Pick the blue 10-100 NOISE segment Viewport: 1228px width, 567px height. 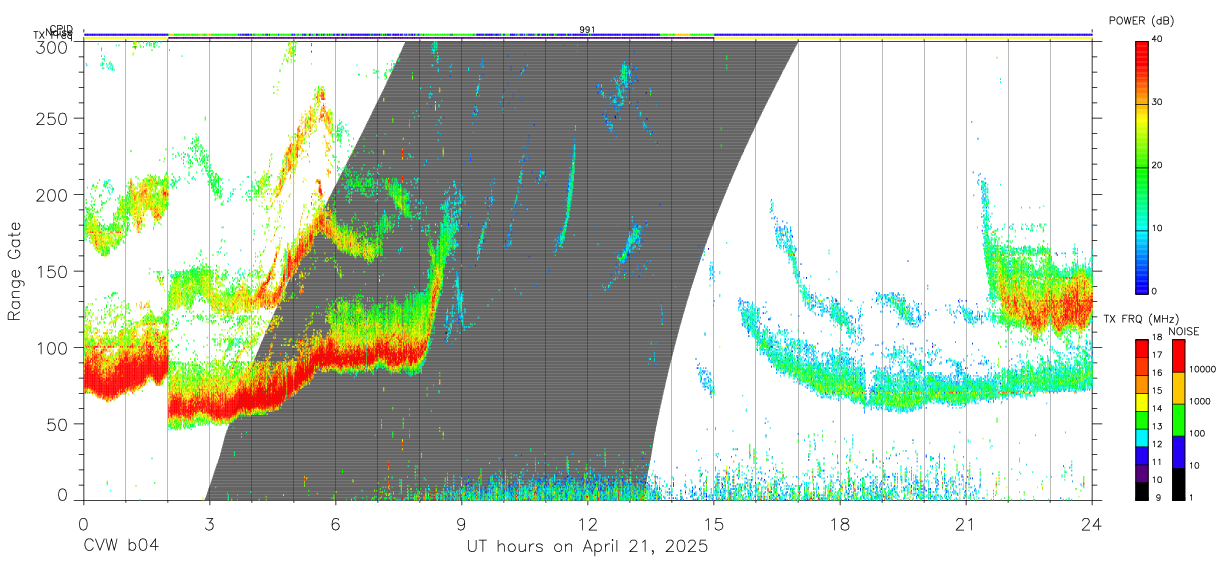tap(1178, 452)
